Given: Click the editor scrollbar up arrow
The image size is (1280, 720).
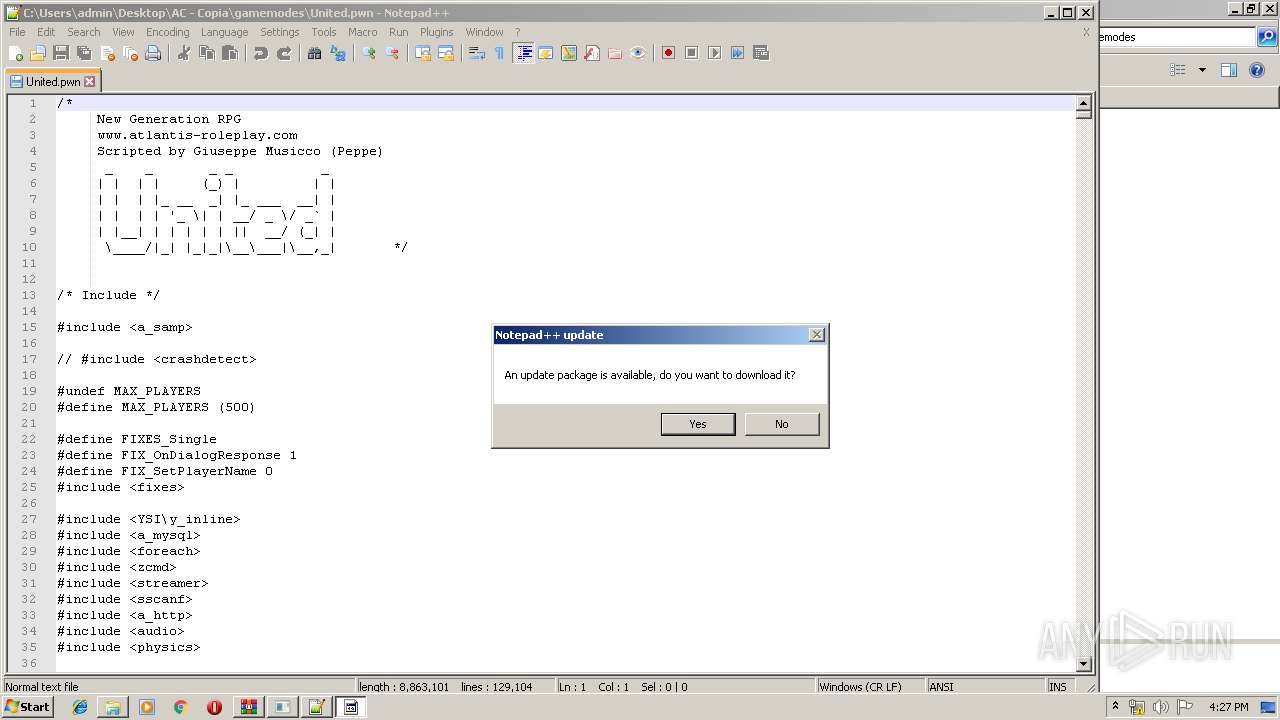Looking at the screenshot, I should point(1083,103).
